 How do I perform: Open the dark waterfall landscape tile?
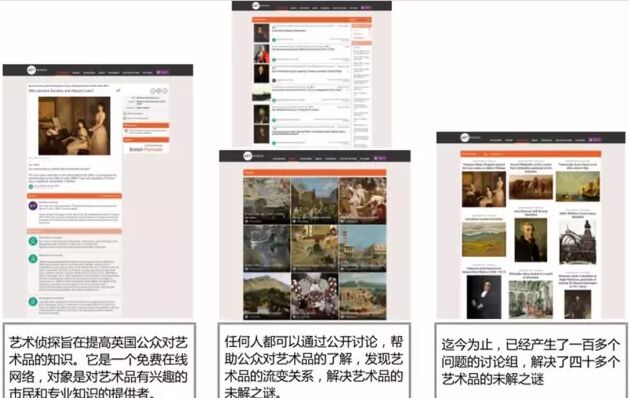click(267, 248)
